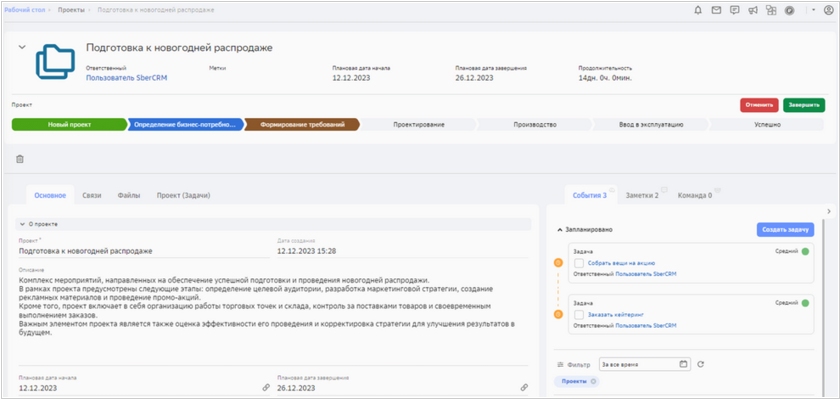Viewport: 840px width, 399px height.
Task: Click the round compass icon in header
Action: coord(789,10)
